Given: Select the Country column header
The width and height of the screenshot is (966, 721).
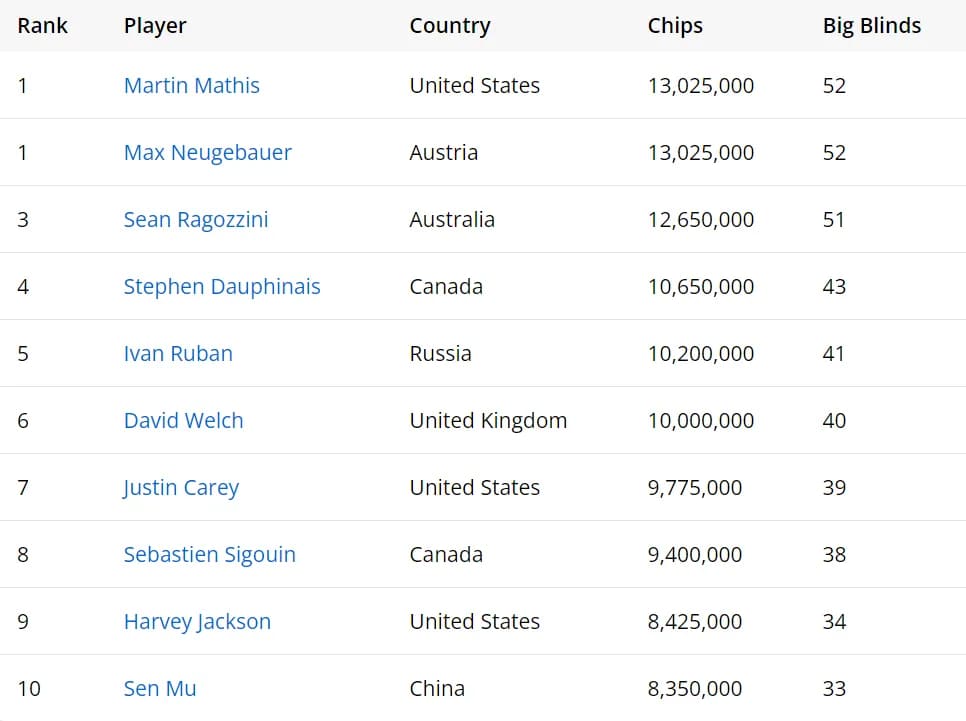Looking at the screenshot, I should point(449,26).
